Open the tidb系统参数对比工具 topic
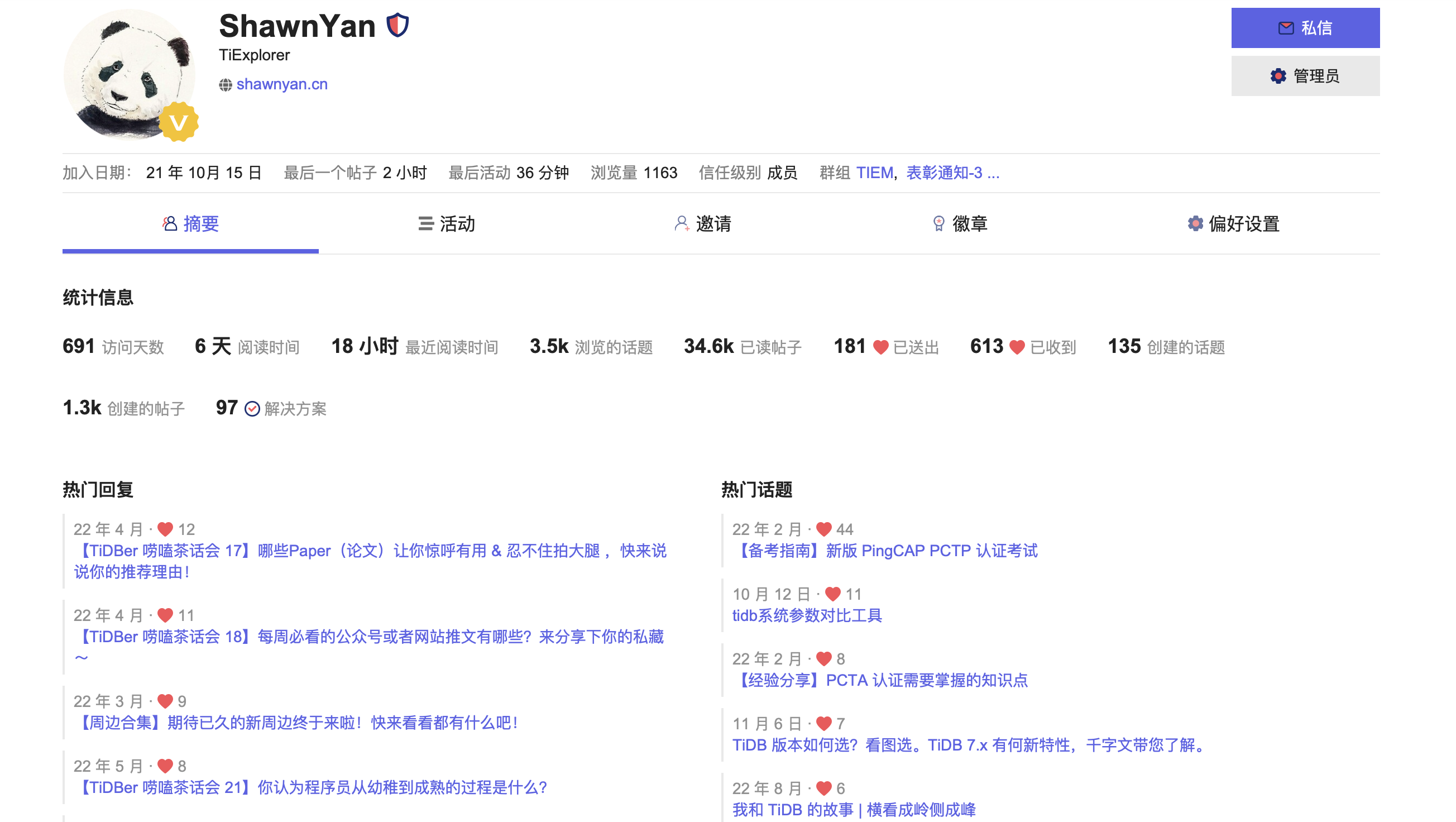 pos(807,615)
